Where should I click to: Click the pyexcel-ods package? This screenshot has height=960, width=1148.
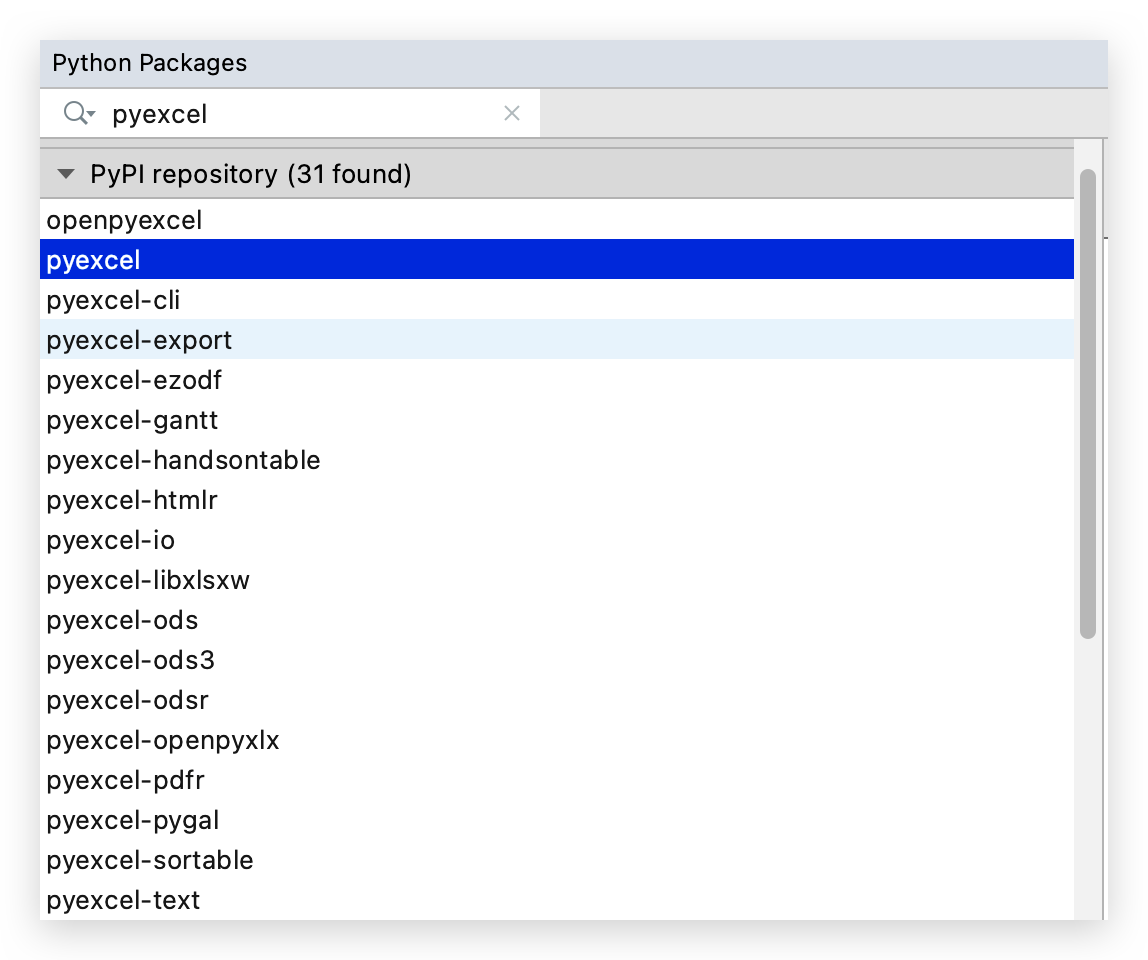coord(122,620)
